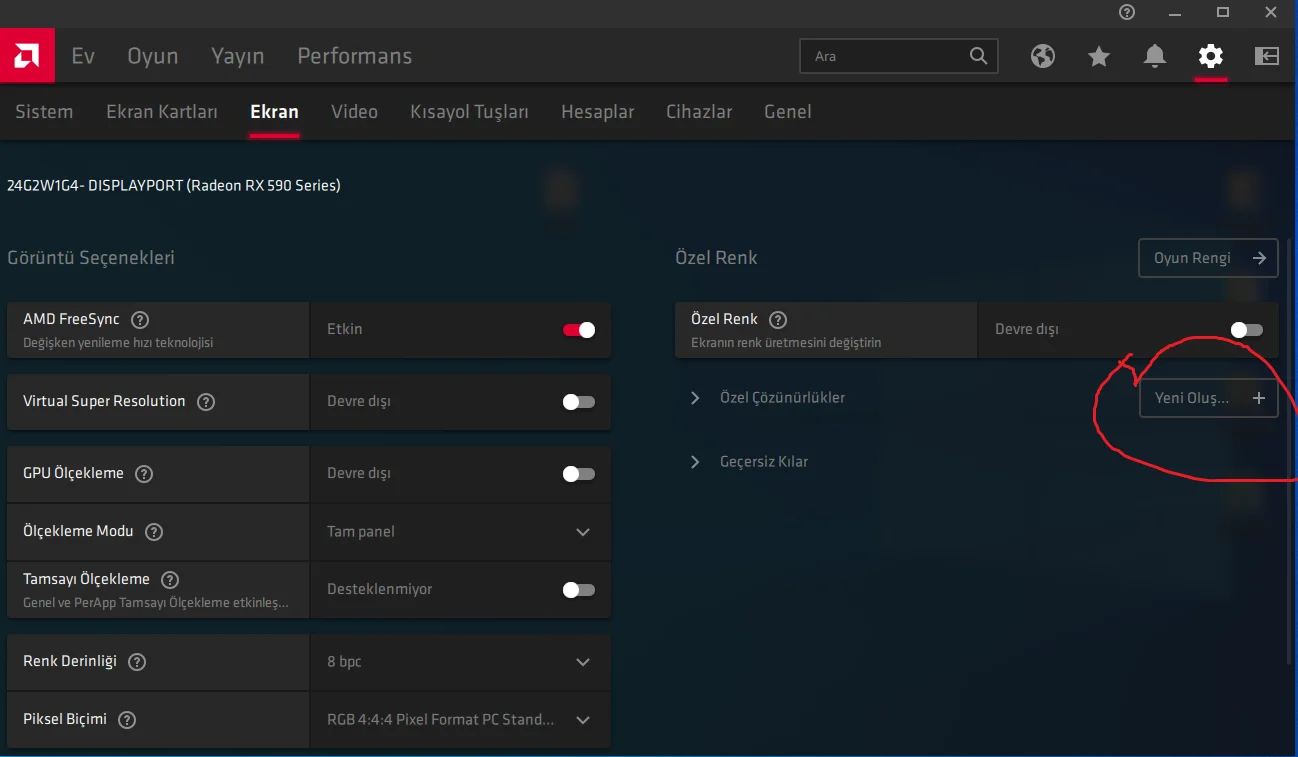
Task: Show help for GPU Ölçekleme
Action: click(144, 474)
